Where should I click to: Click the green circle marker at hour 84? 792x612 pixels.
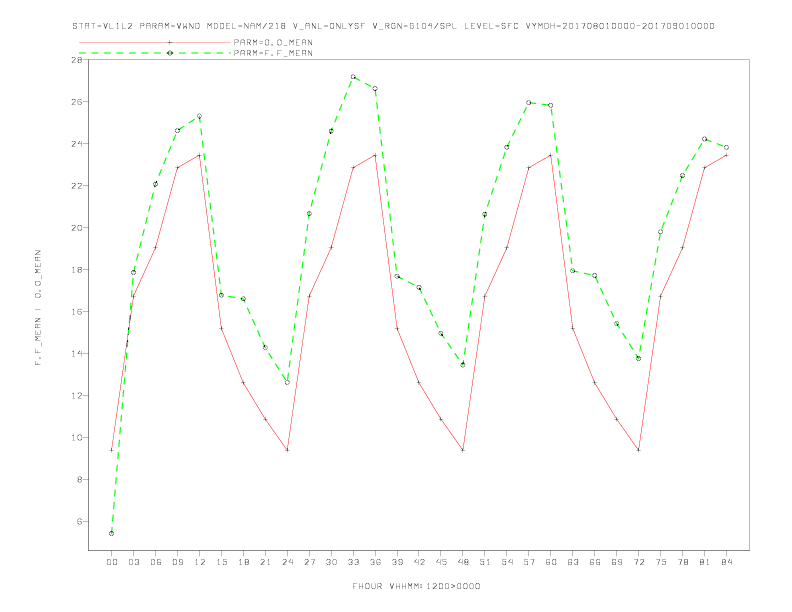pyautogui.click(x=726, y=147)
